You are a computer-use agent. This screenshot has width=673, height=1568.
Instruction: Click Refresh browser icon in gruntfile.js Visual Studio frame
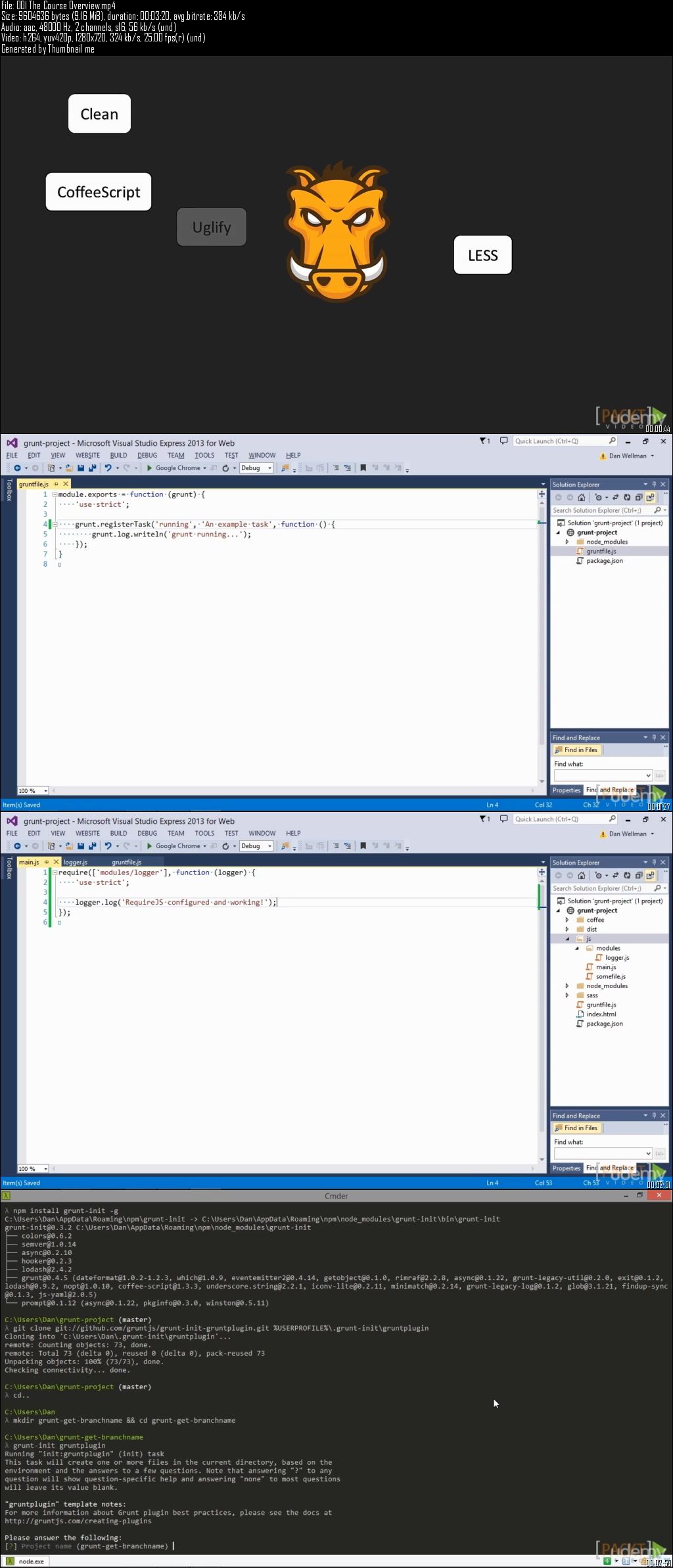click(225, 468)
